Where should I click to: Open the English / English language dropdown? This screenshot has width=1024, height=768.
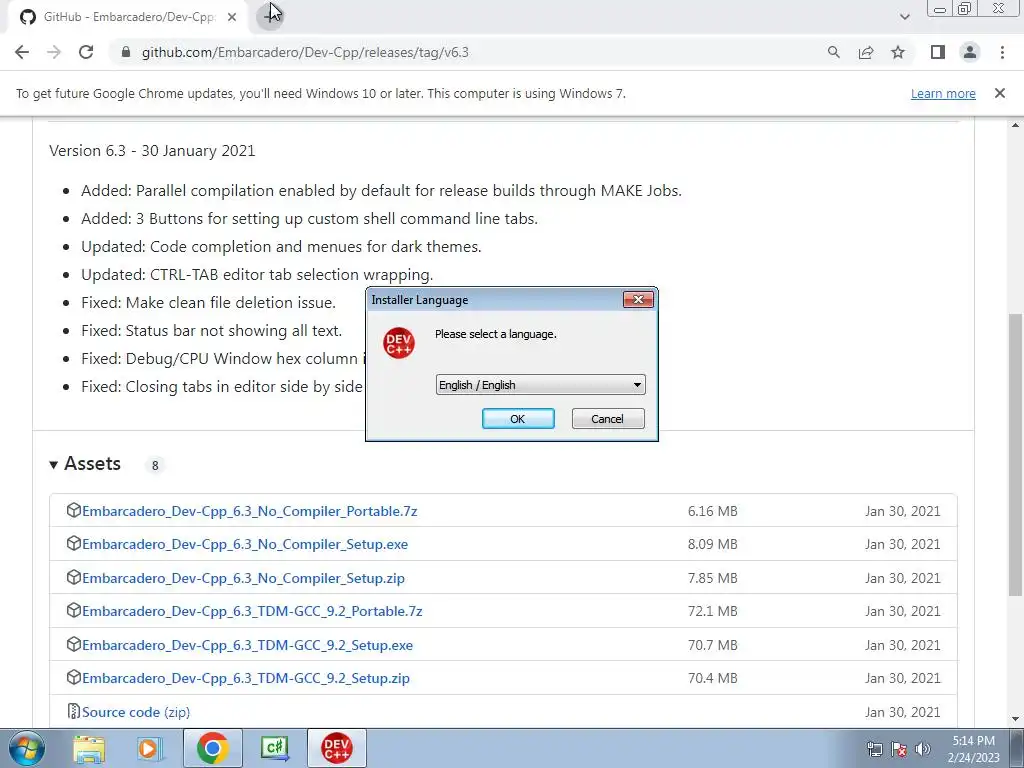click(x=540, y=385)
